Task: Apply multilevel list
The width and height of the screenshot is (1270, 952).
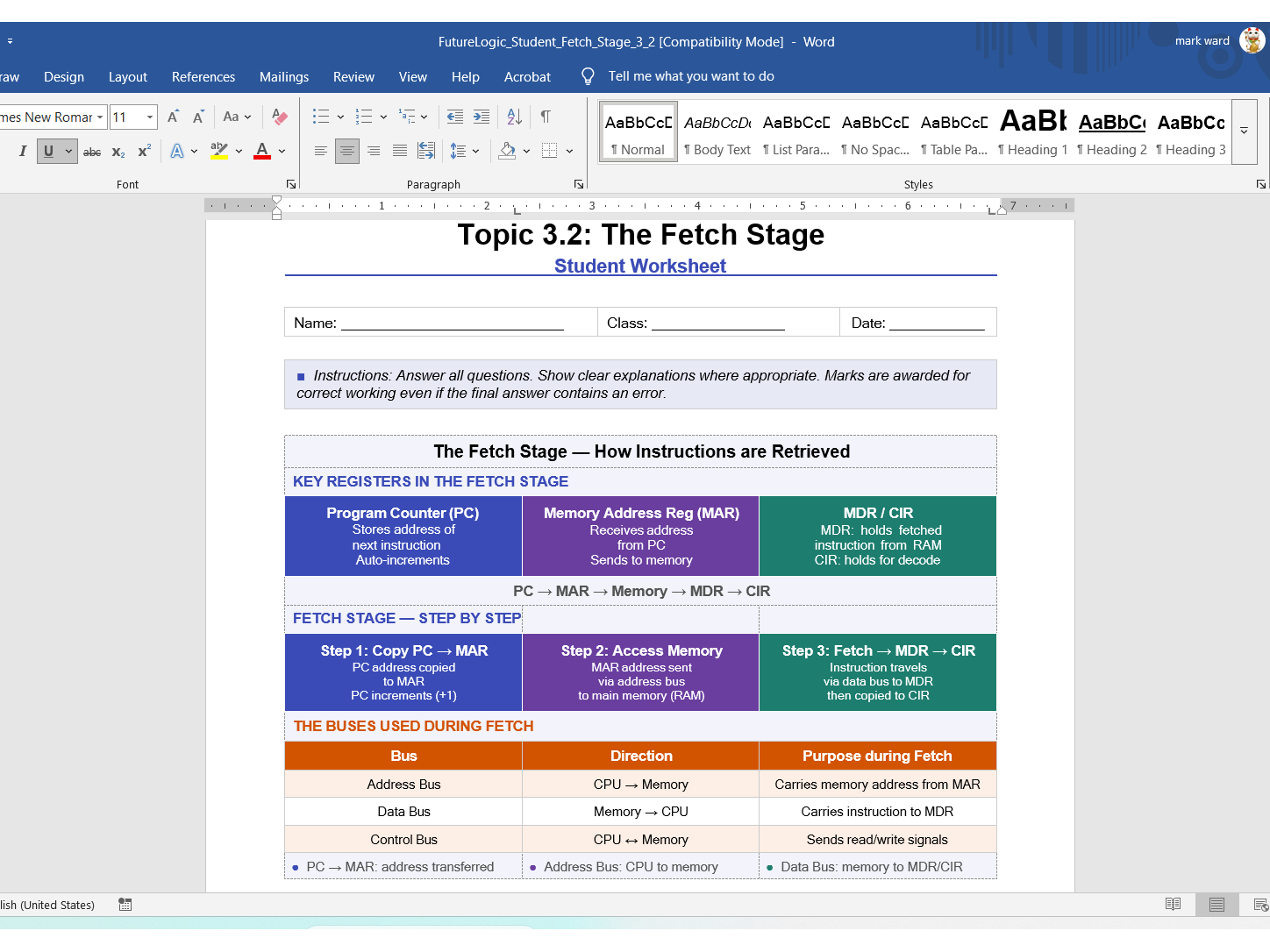Action: [407, 117]
